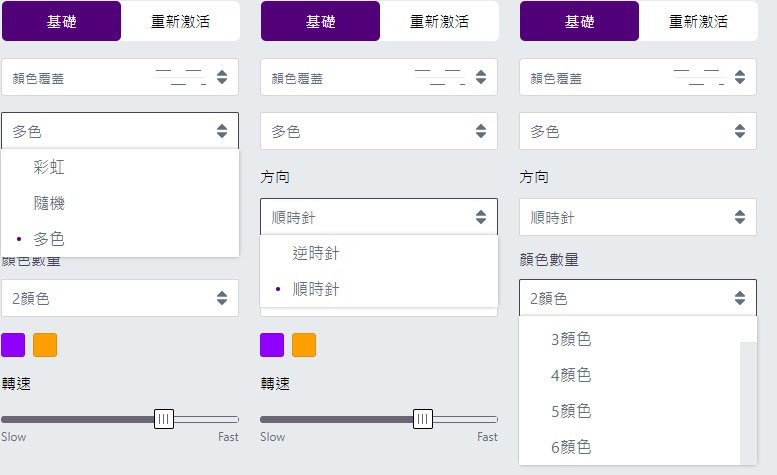Collapse the open 順時針 dropdown in middle panel

[379, 217]
